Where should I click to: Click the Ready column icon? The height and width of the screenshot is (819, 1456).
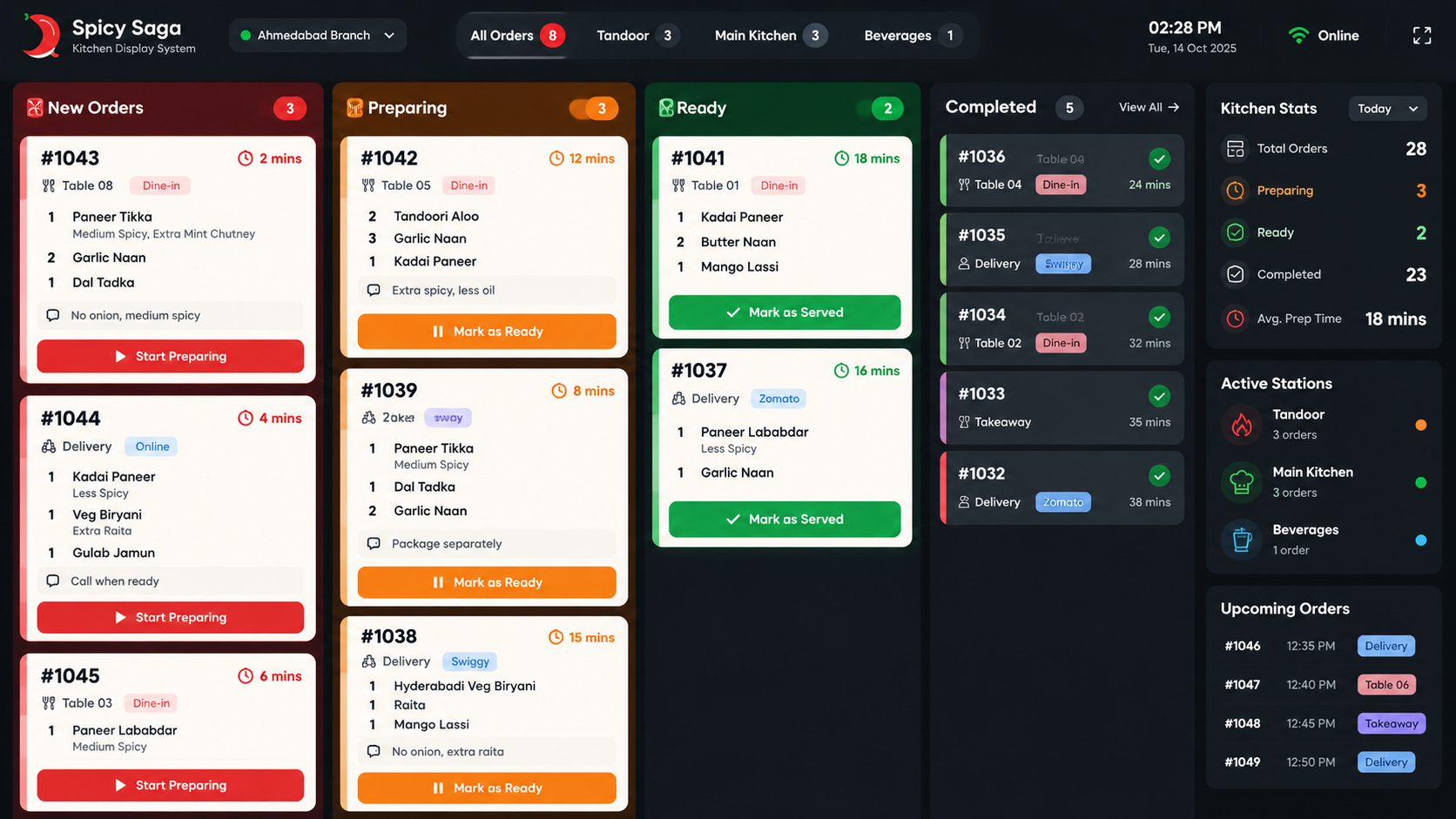(x=666, y=108)
